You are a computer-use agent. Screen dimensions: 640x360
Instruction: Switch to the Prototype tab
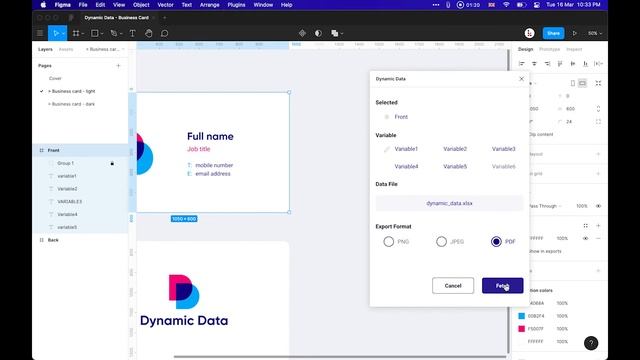pos(549,49)
